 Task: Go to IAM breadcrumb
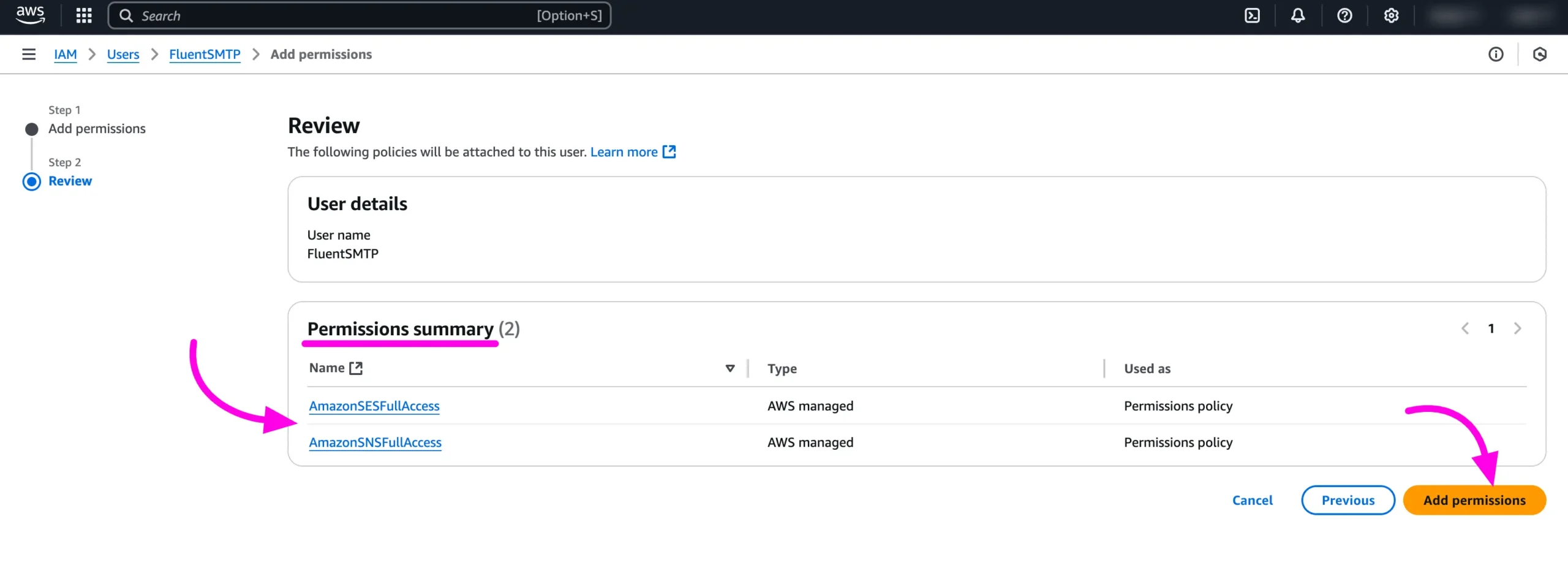pyautogui.click(x=66, y=54)
